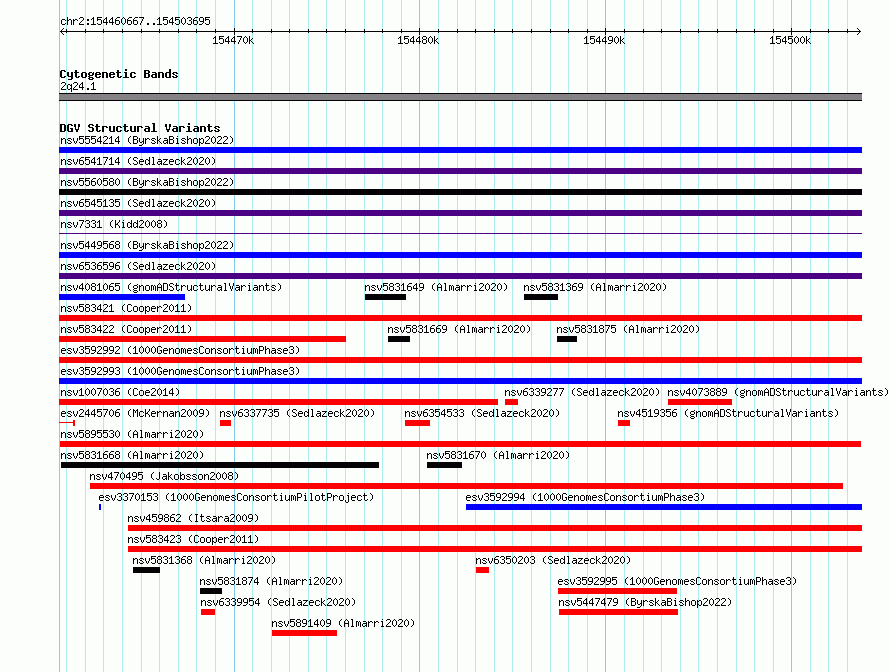The width and height of the screenshot is (890, 672).
Task: Select the black nsv5831875 variant bar
Action: [567, 339]
